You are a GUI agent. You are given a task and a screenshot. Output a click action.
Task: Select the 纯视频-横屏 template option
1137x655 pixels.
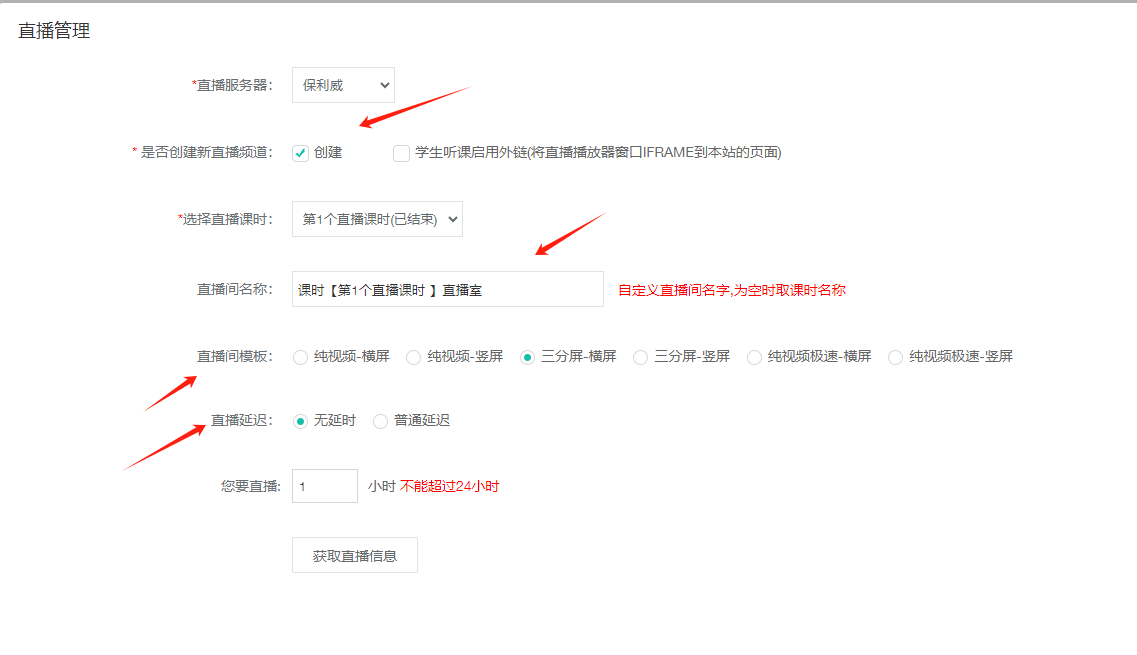(x=300, y=357)
